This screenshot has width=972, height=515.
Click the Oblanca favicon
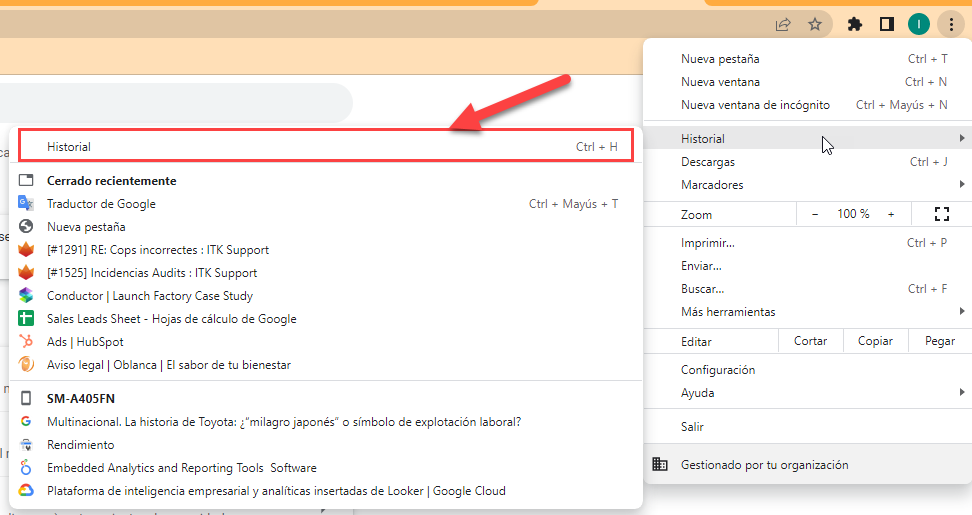pos(26,364)
